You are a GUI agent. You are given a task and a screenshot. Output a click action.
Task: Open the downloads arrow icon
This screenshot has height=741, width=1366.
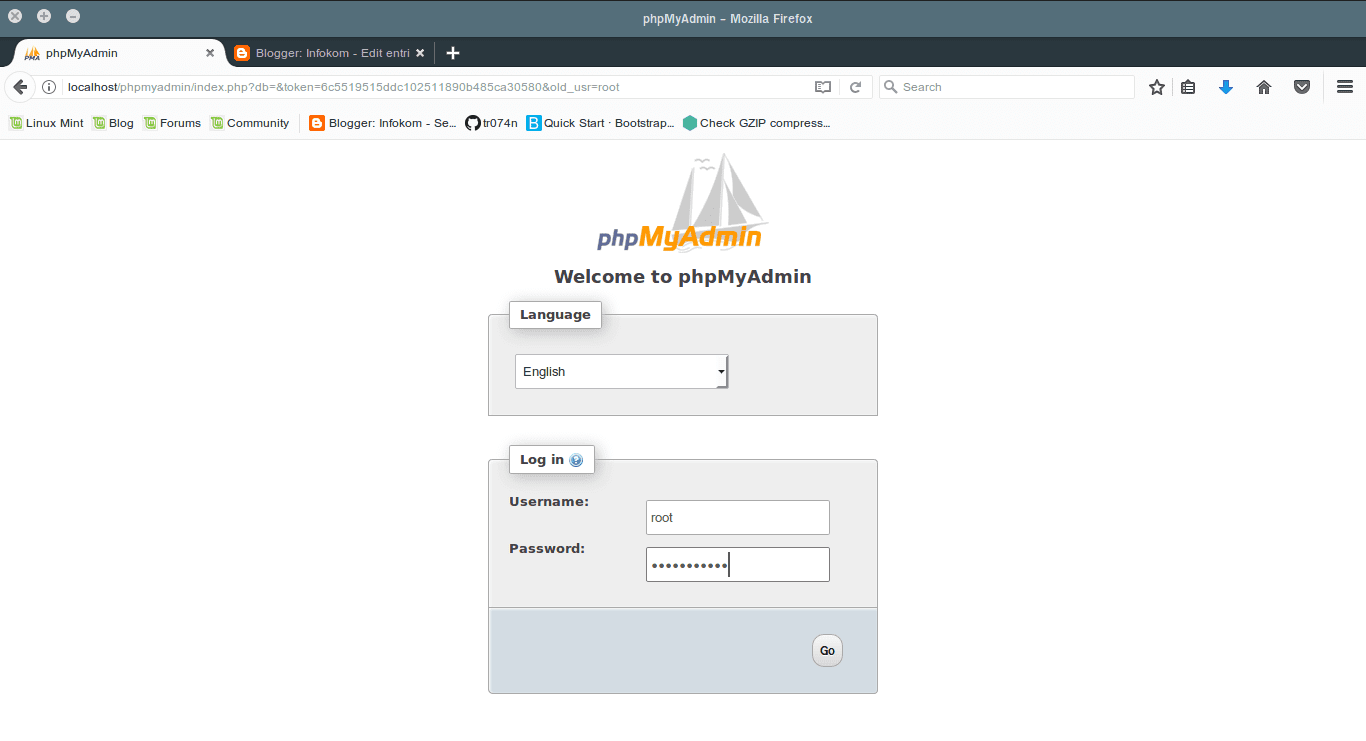[x=1226, y=87]
